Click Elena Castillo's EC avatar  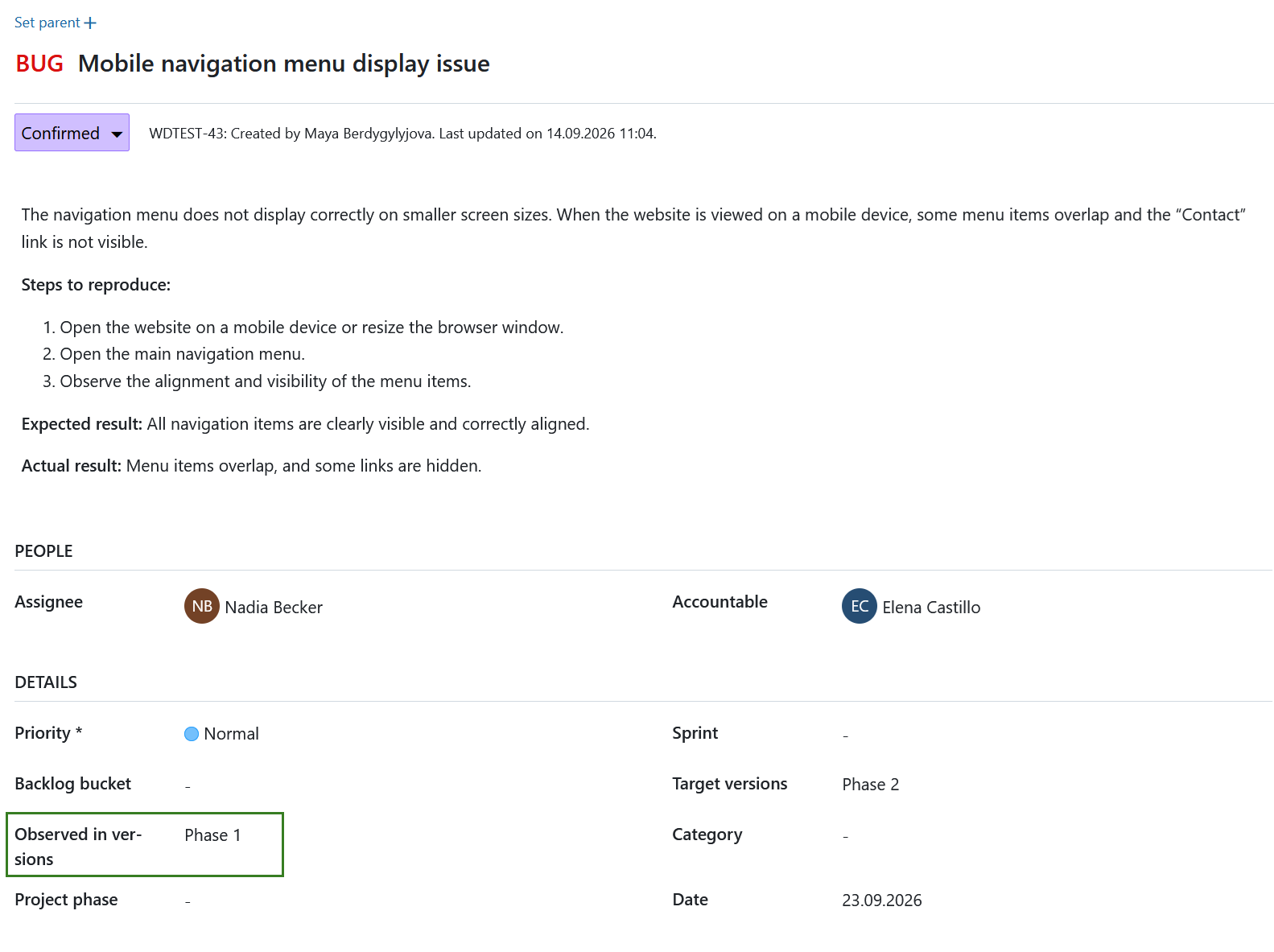(860, 606)
